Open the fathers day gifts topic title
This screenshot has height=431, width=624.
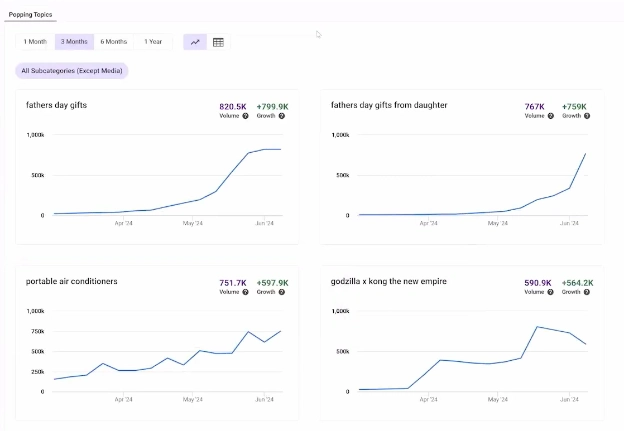coord(59,105)
